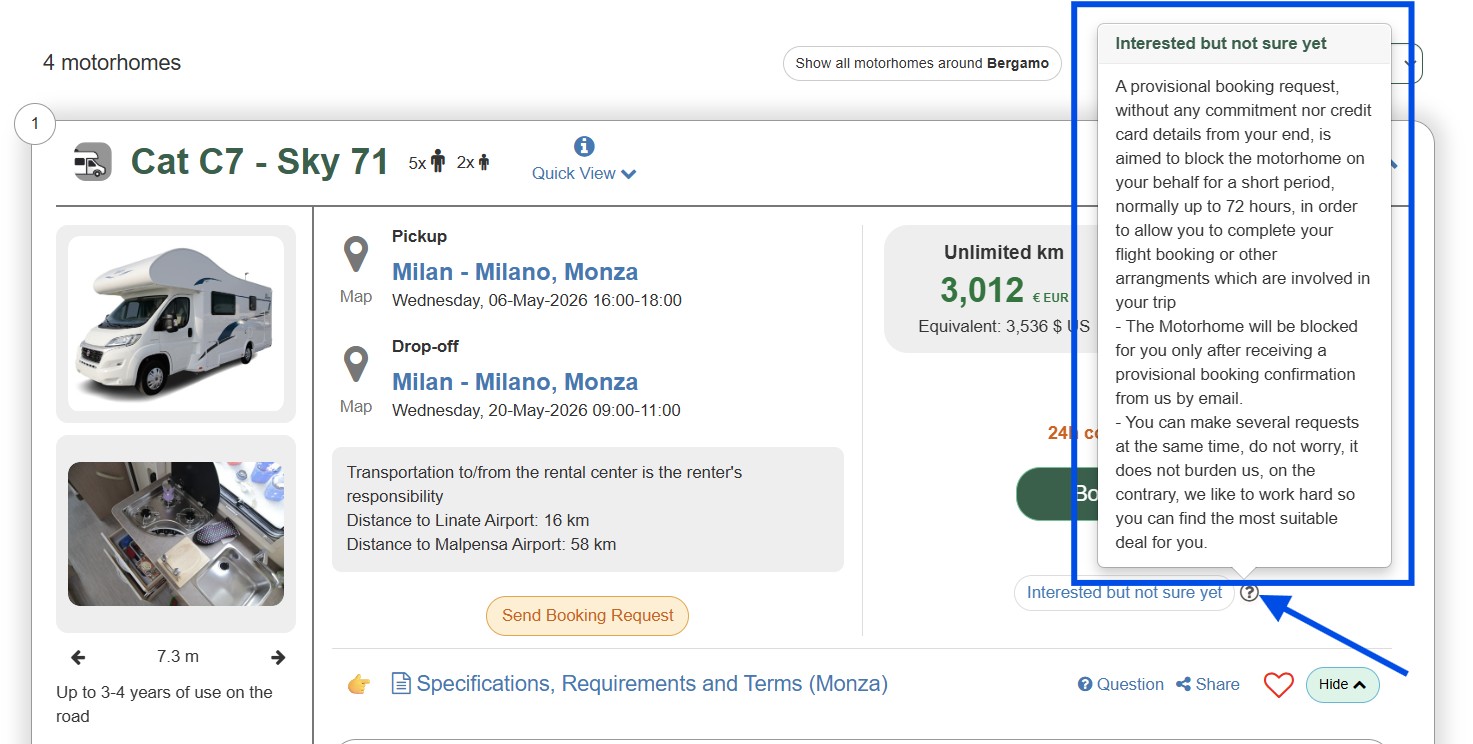Viewport: 1473px width, 744px height.
Task: Show next motorhome photo with right arrow
Action: click(278, 657)
